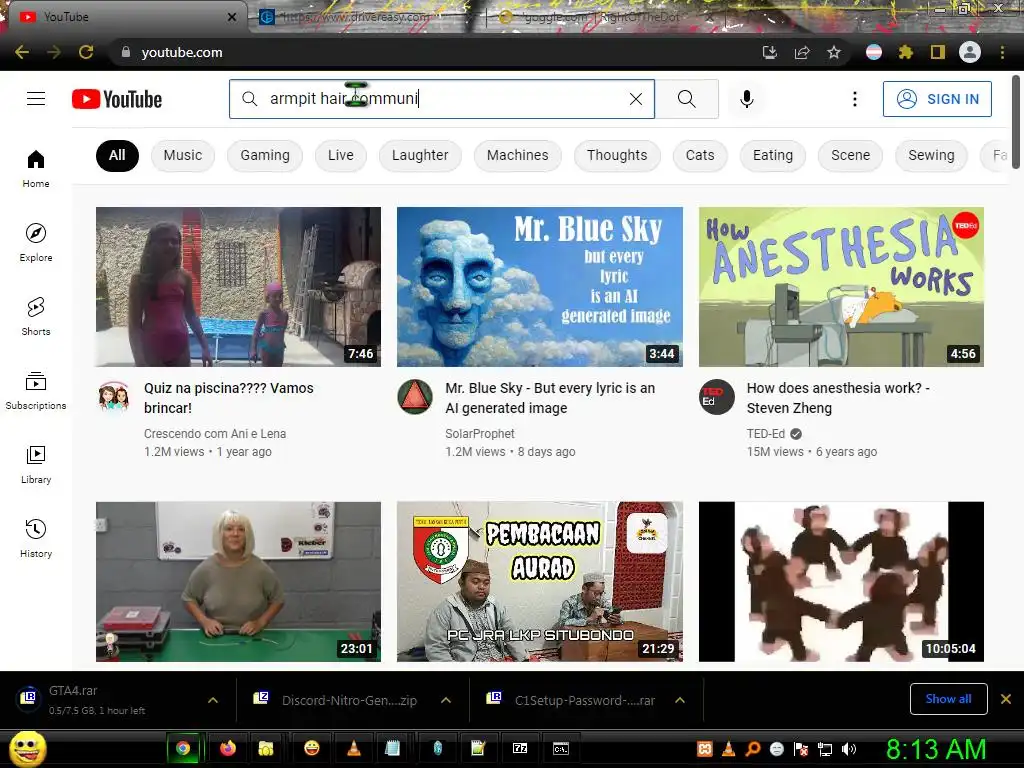Select the Live filter chip
The width and height of the screenshot is (1024, 768).
click(340, 155)
